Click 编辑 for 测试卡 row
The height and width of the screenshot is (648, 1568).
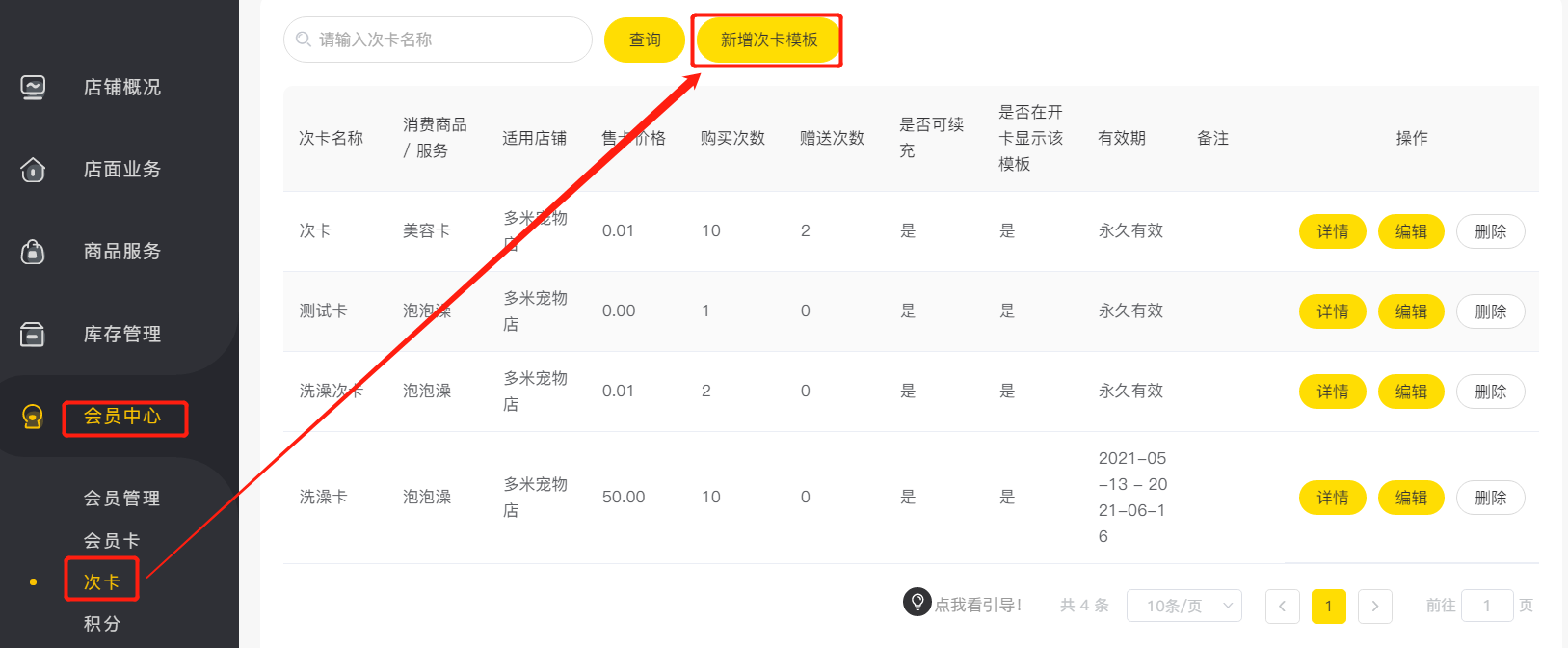tap(1411, 311)
